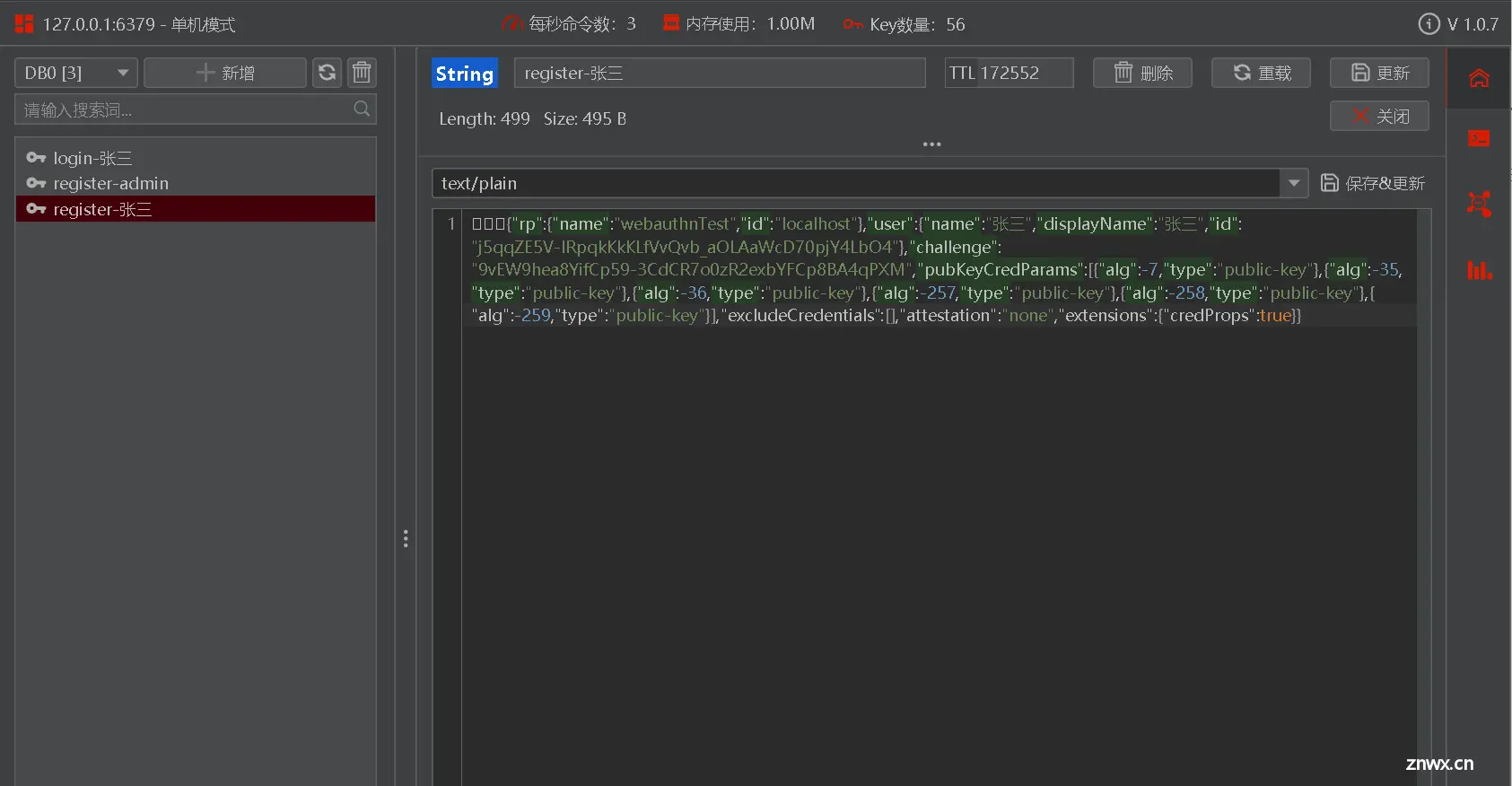Image resolution: width=1512 pixels, height=786 pixels.
Task: Open the cluster nodes icon in the sidebar
Action: tap(1479, 204)
